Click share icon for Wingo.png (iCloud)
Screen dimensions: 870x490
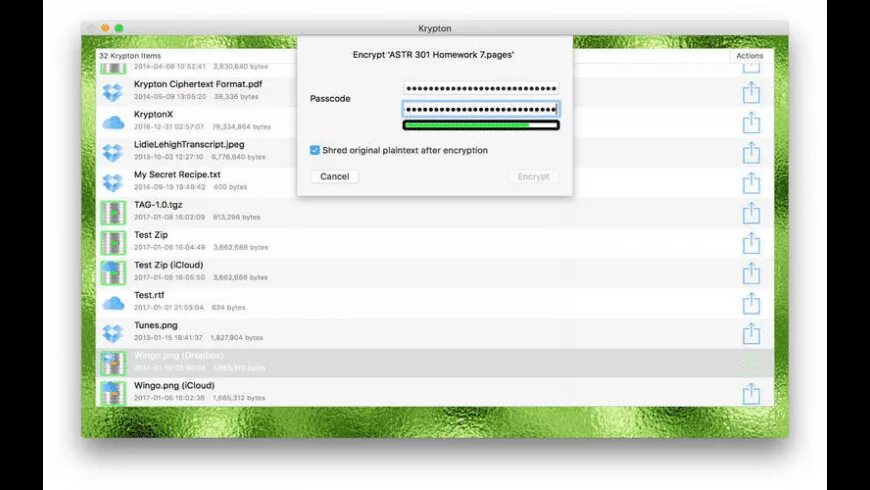pos(751,393)
